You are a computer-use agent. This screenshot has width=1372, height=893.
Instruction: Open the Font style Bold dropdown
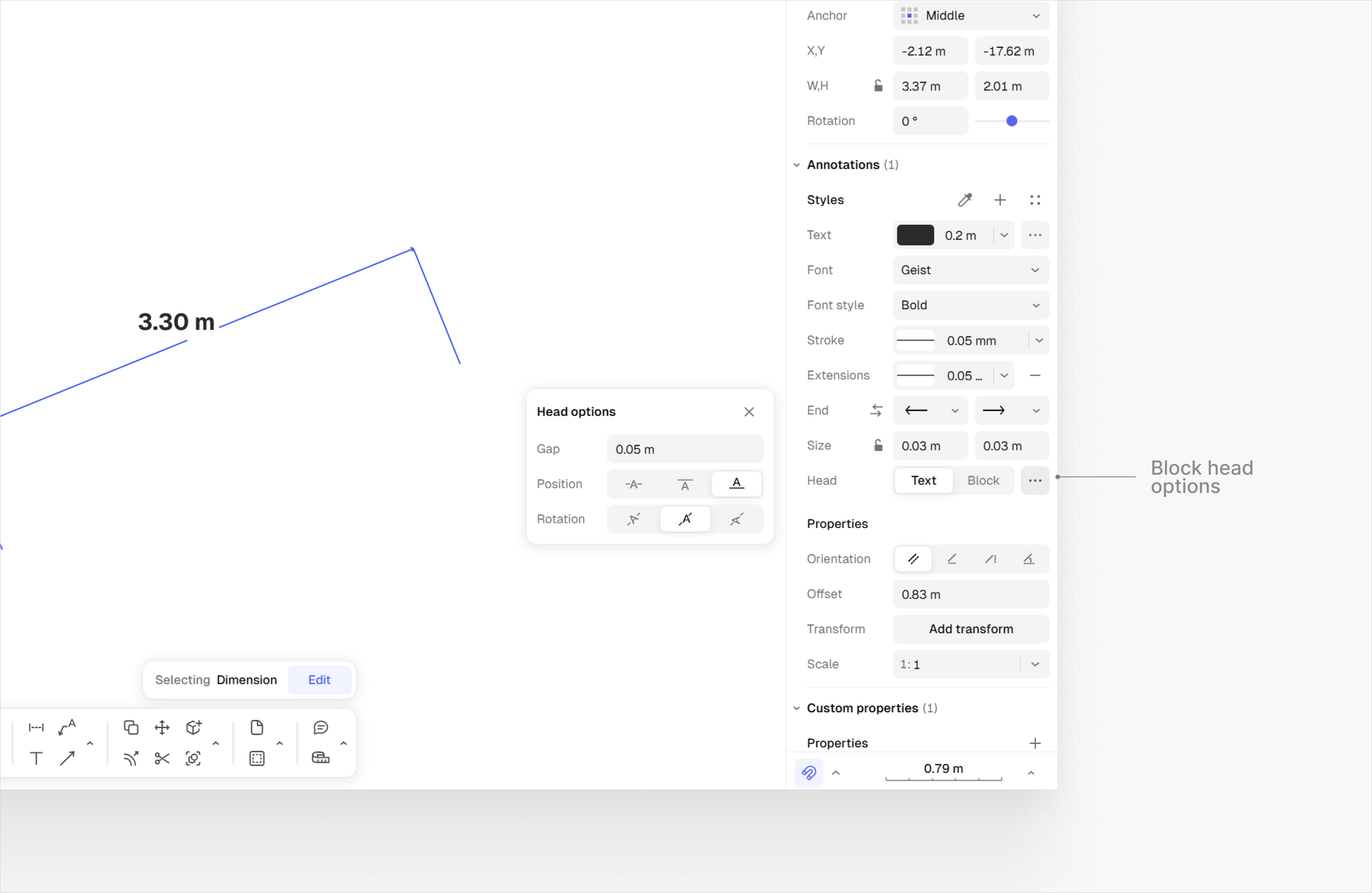(971, 305)
